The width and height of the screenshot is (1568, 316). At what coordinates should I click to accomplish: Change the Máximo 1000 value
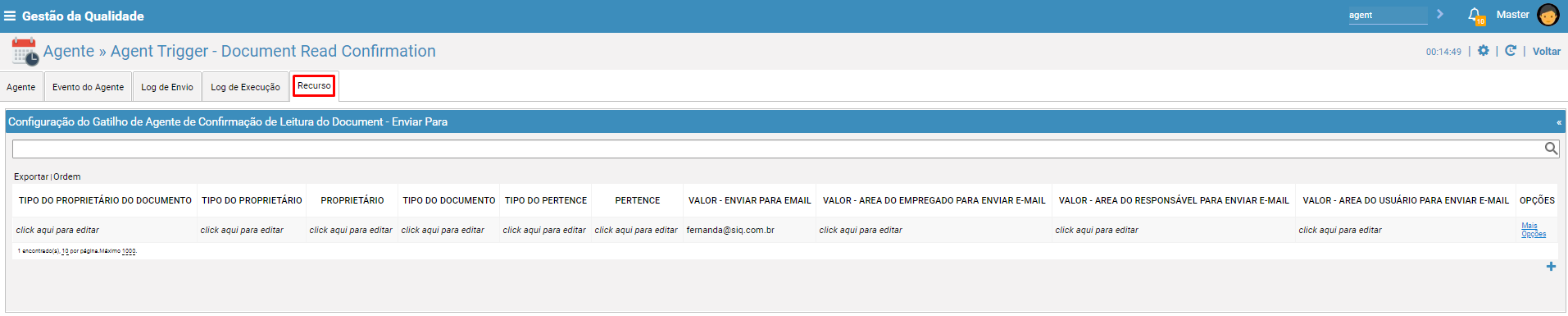click(x=129, y=251)
